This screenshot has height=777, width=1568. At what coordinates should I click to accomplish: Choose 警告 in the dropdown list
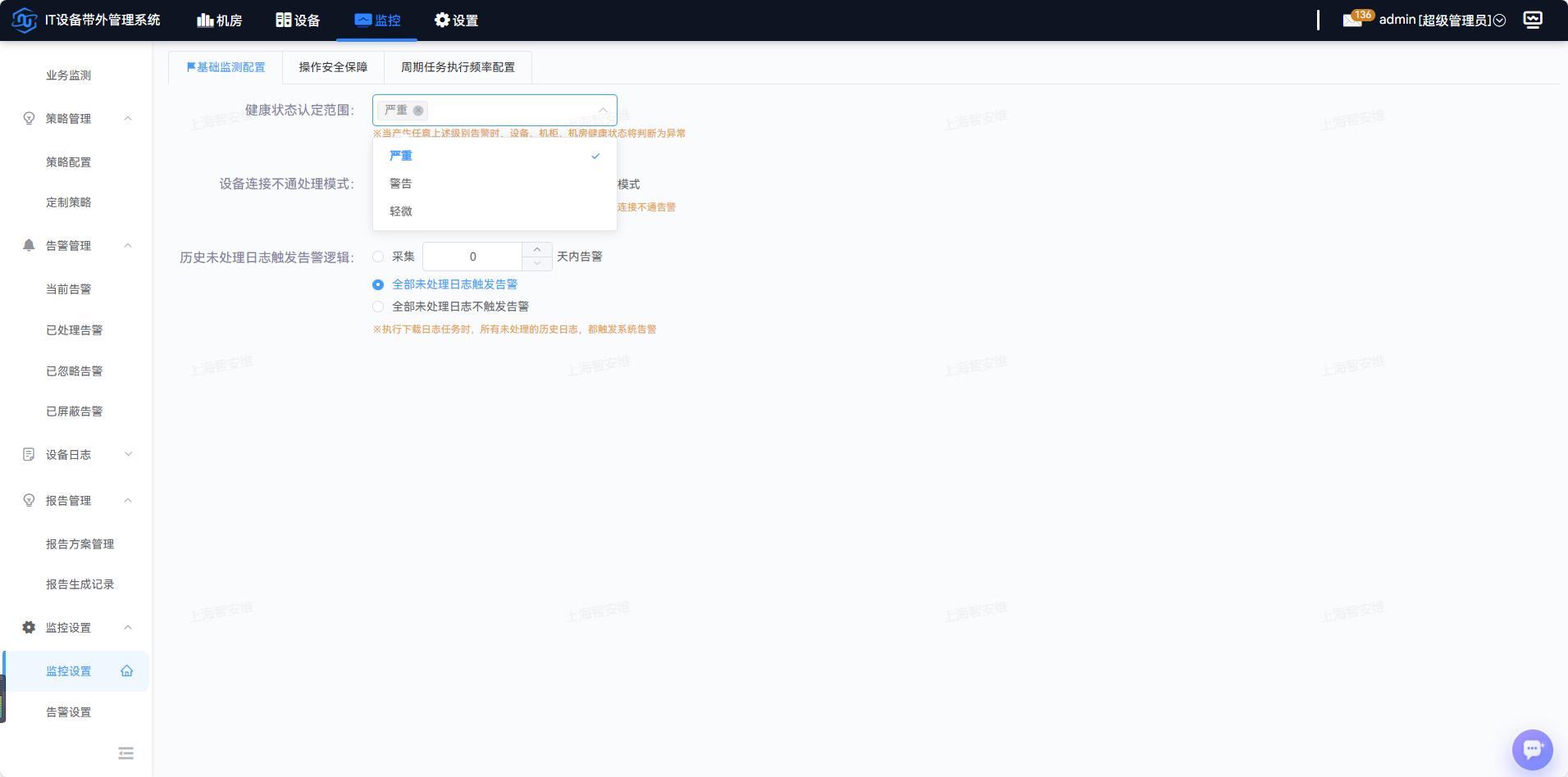tap(495, 184)
